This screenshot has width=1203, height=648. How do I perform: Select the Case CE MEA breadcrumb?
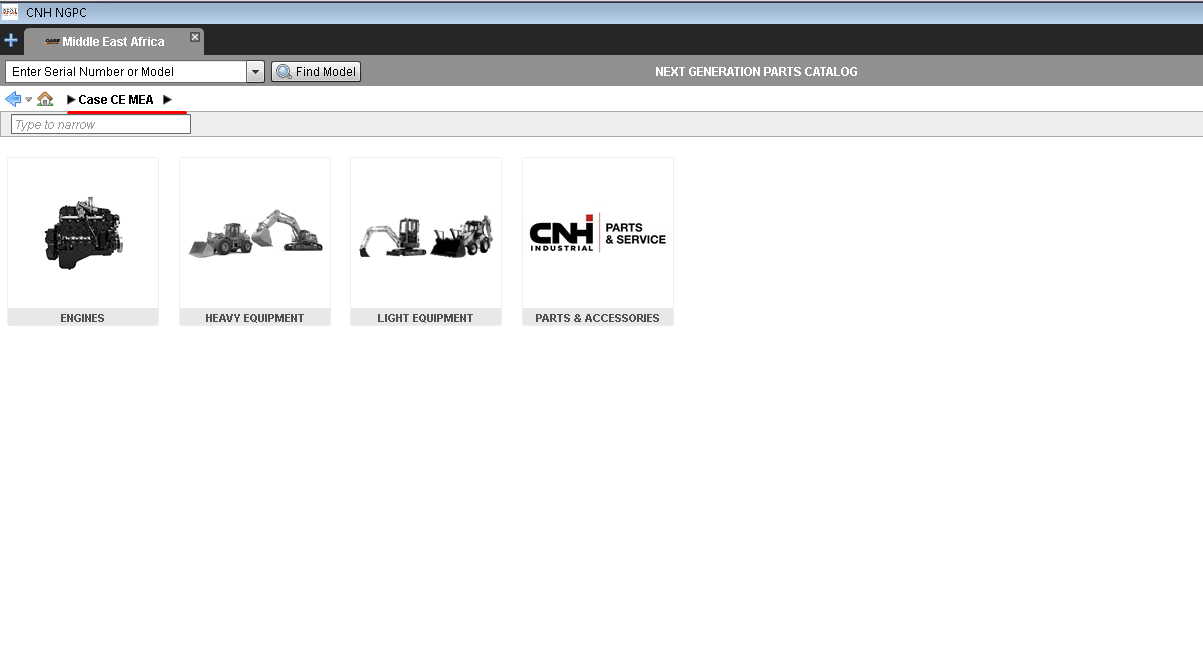click(116, 100)
